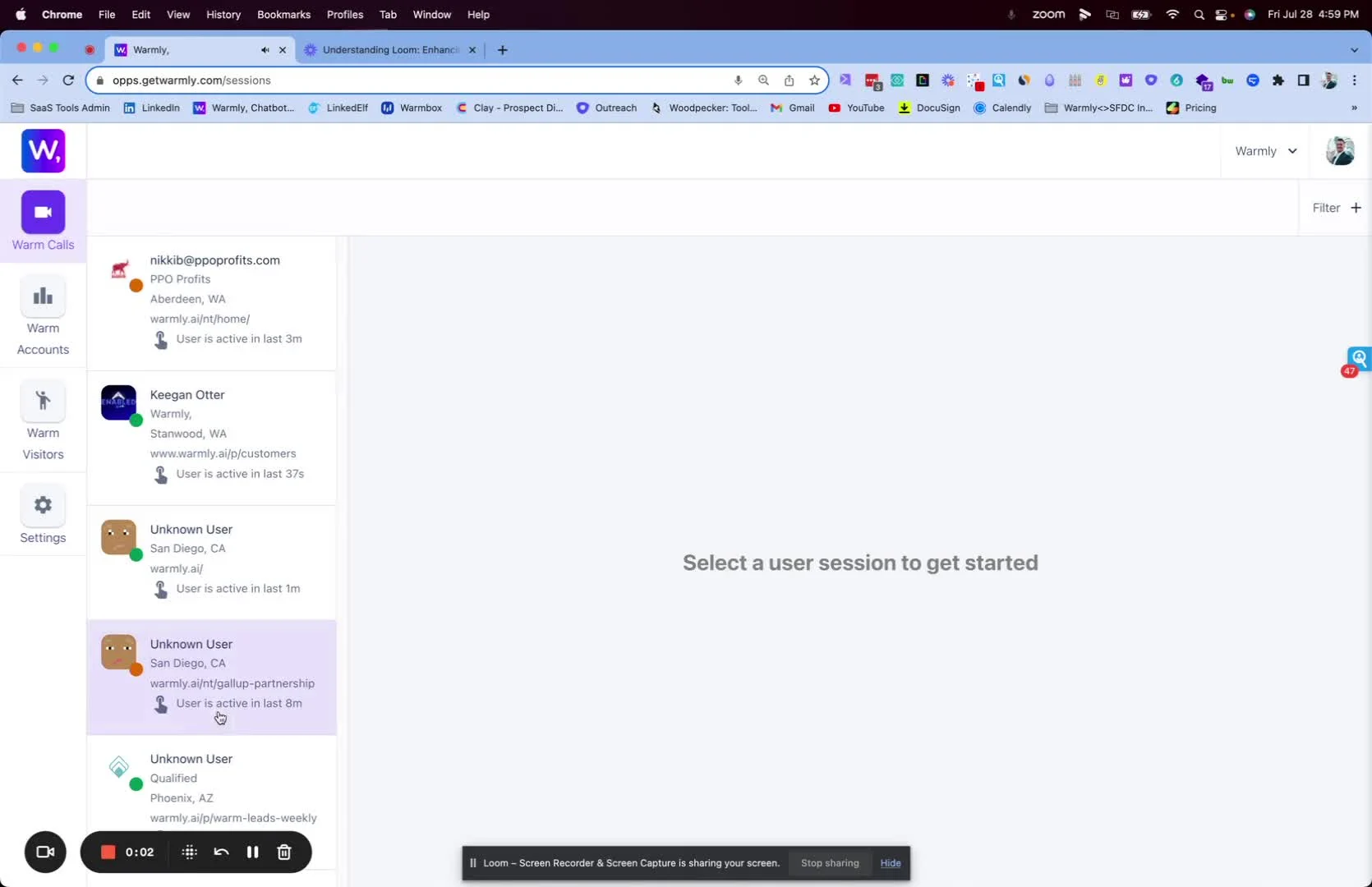Pause the Loom recording

253,852
